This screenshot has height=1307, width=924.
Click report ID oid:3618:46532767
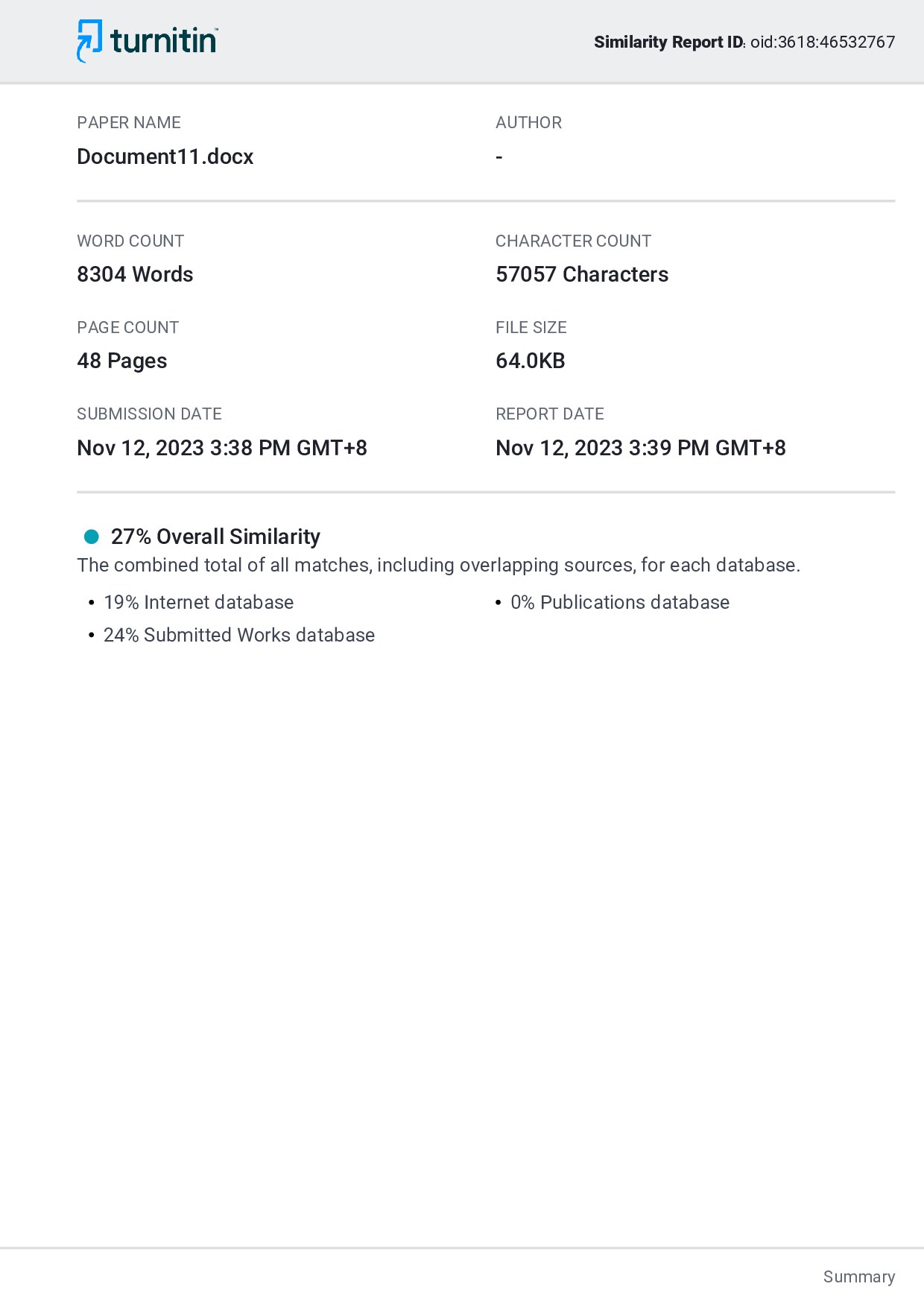(x=823, y=42)
